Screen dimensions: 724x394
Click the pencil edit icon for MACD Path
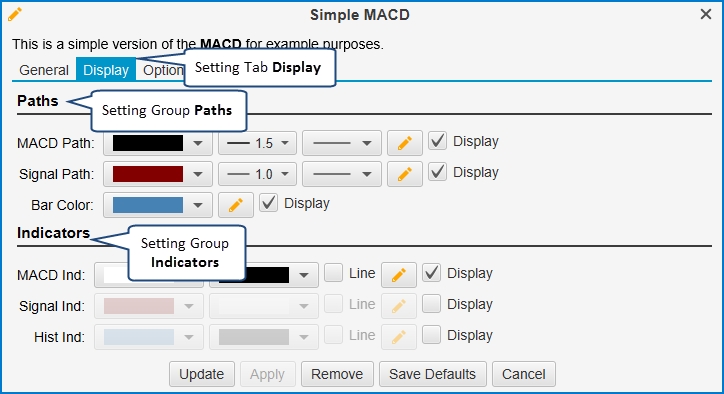click(x=404, y=143)
